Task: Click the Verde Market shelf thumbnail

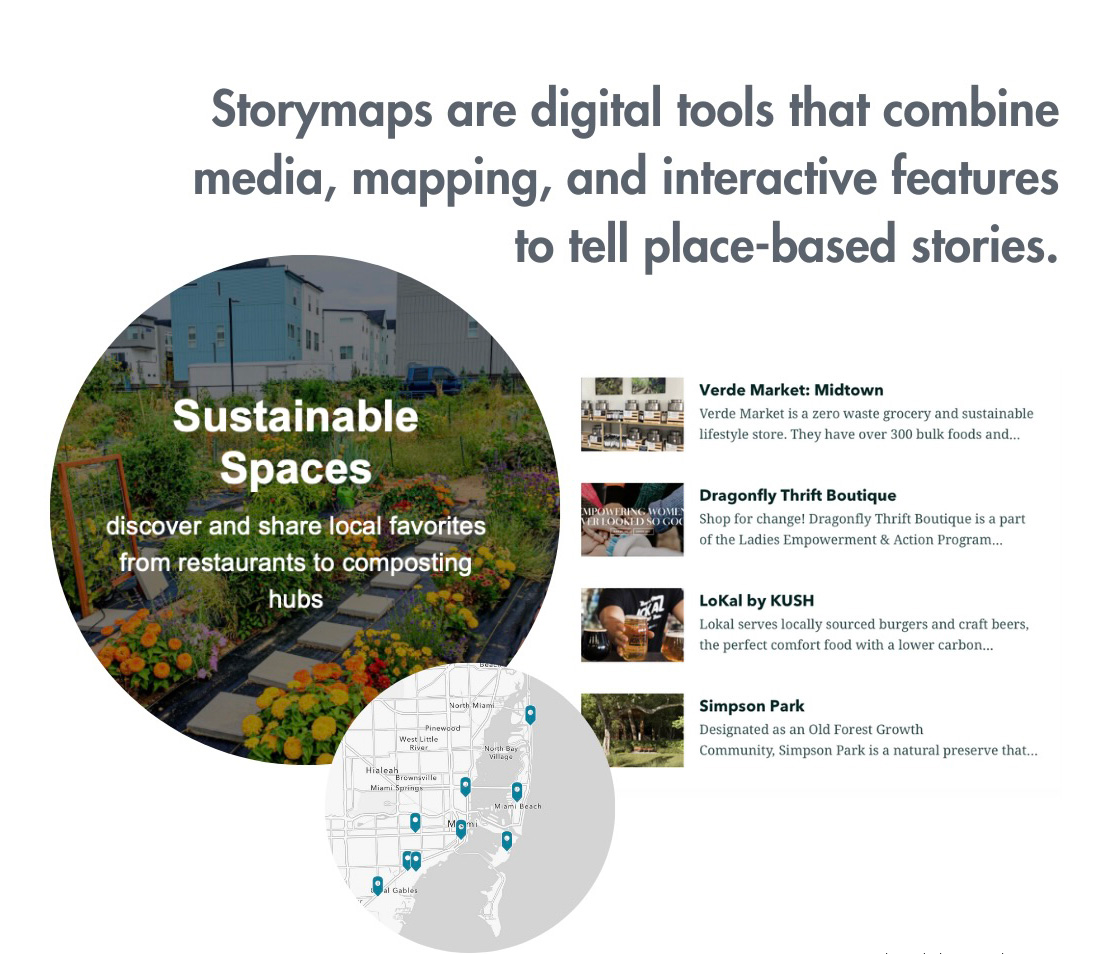Action: coord(632,414)
